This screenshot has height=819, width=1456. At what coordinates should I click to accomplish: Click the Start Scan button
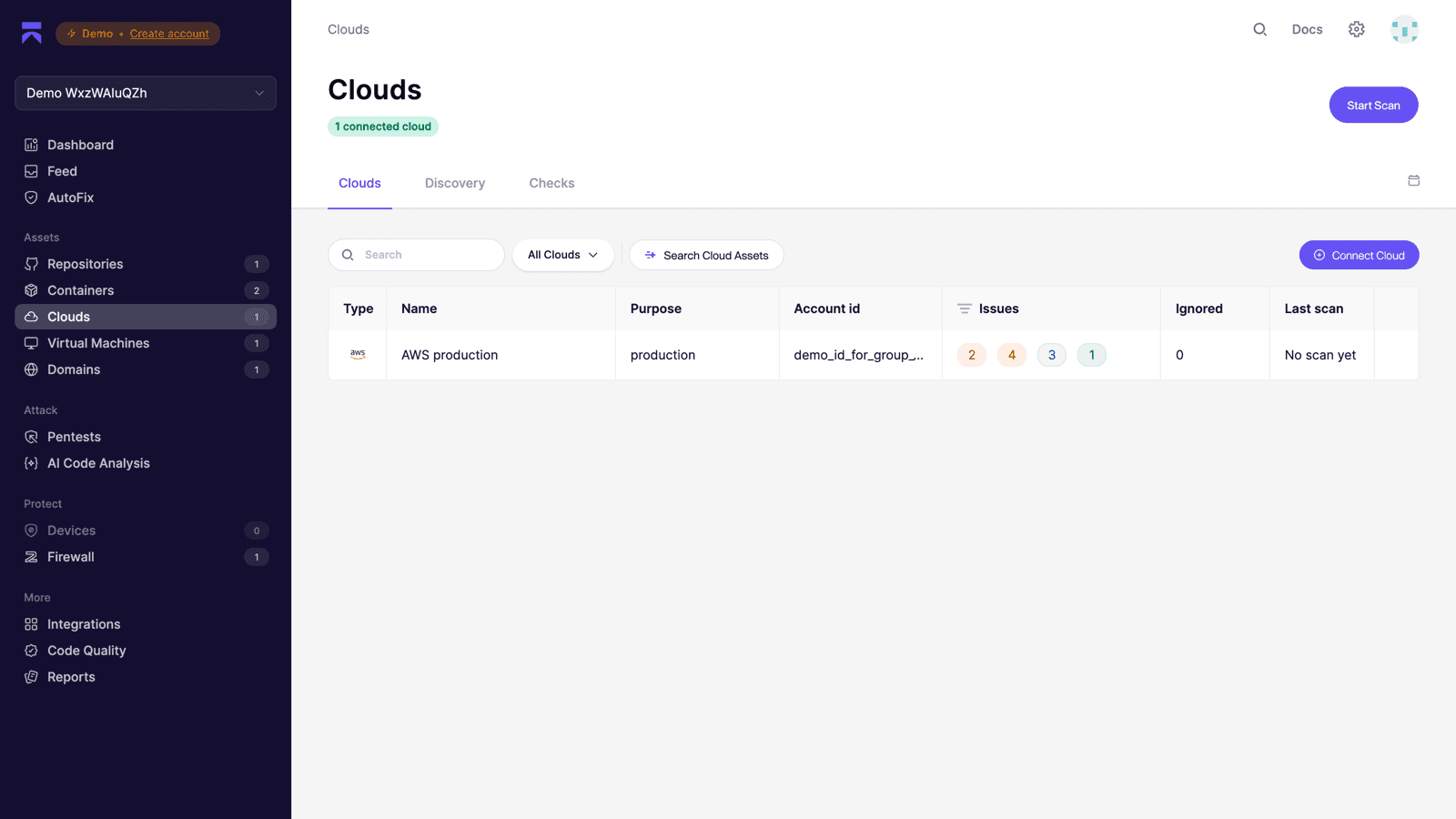pos(1373,105)
